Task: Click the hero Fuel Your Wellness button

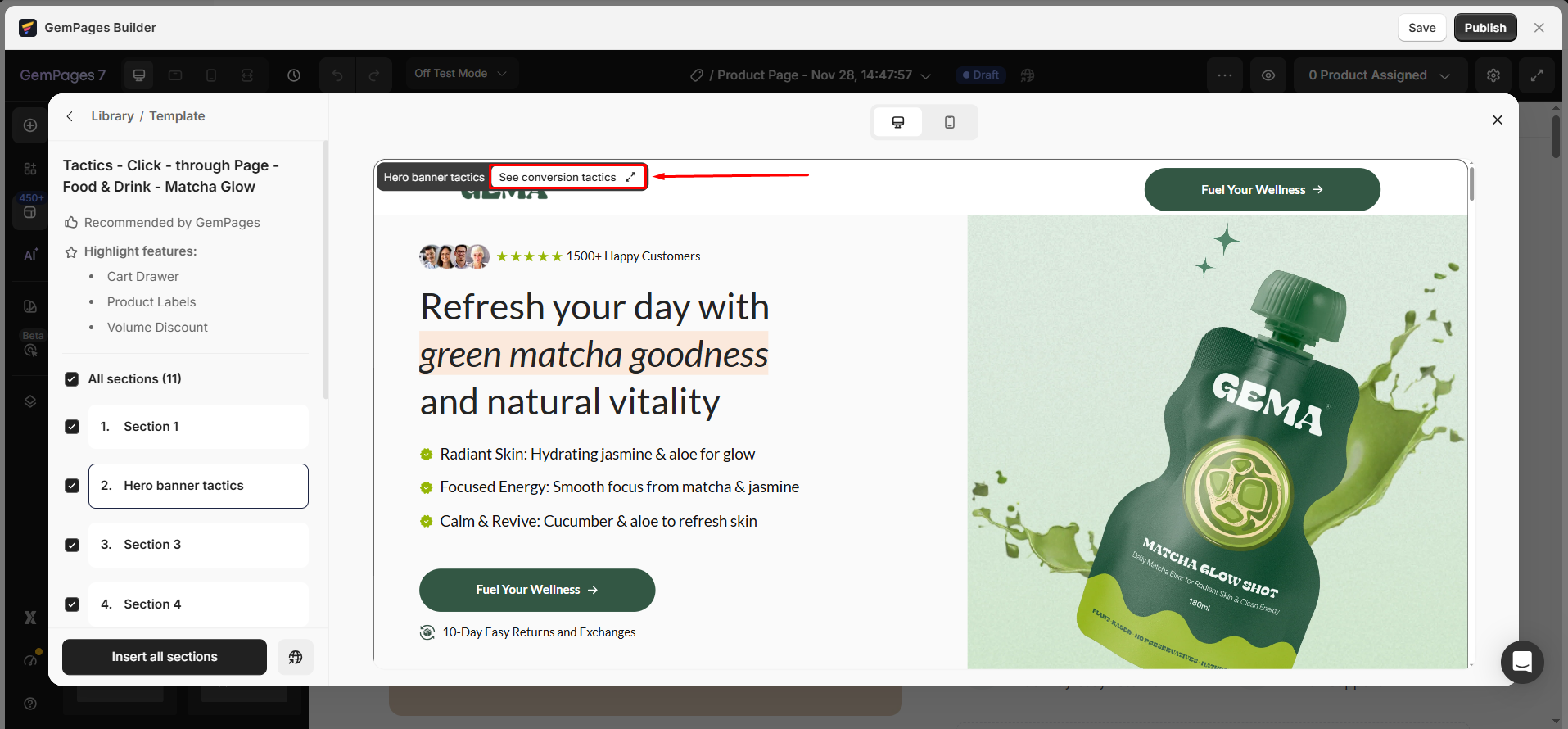Action: (537, 590)
